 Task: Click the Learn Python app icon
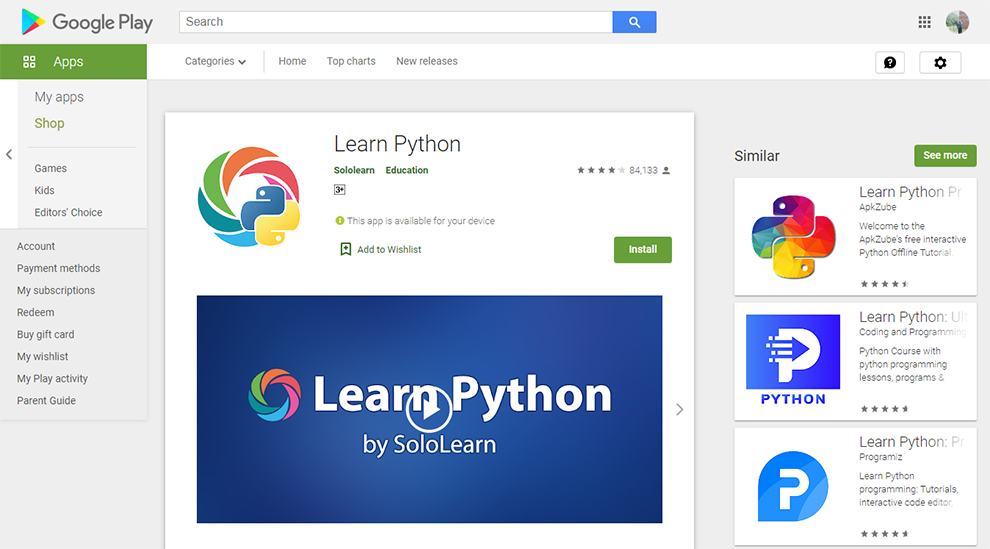[x=249, y=196]
